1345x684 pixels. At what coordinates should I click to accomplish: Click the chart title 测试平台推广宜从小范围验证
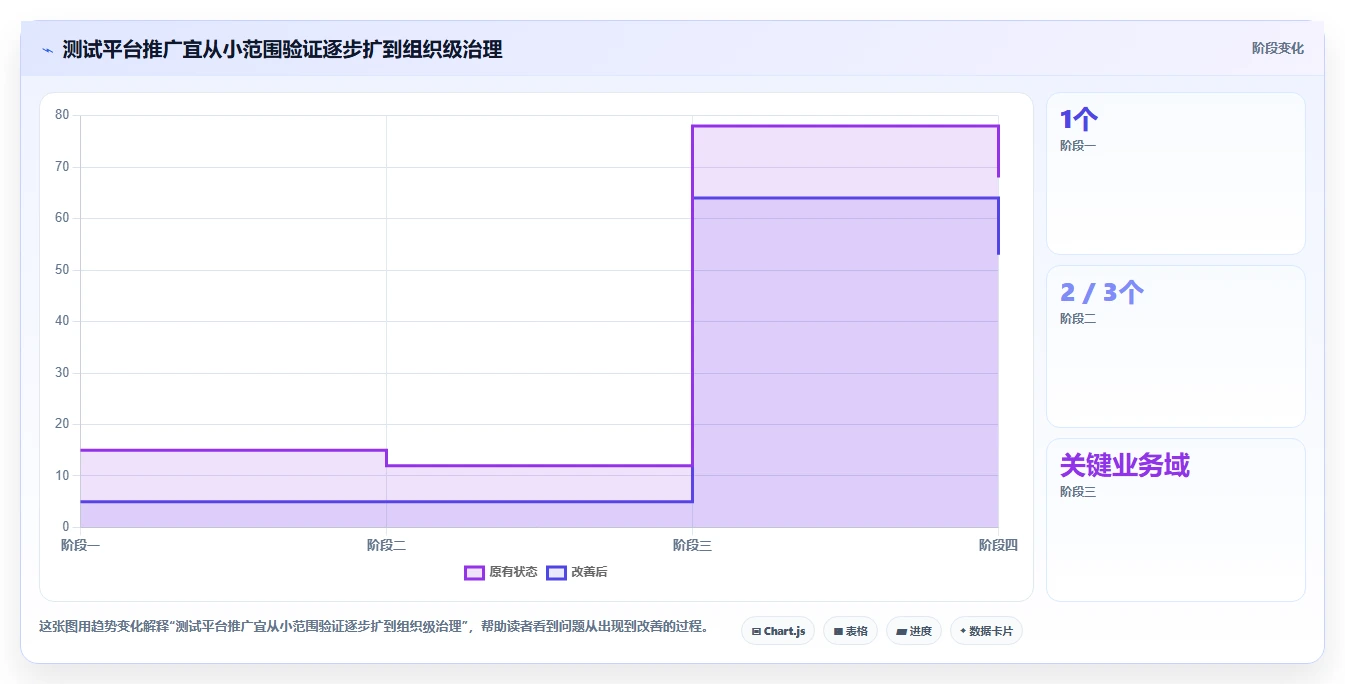pyautogui.click(x=282, y=49)
